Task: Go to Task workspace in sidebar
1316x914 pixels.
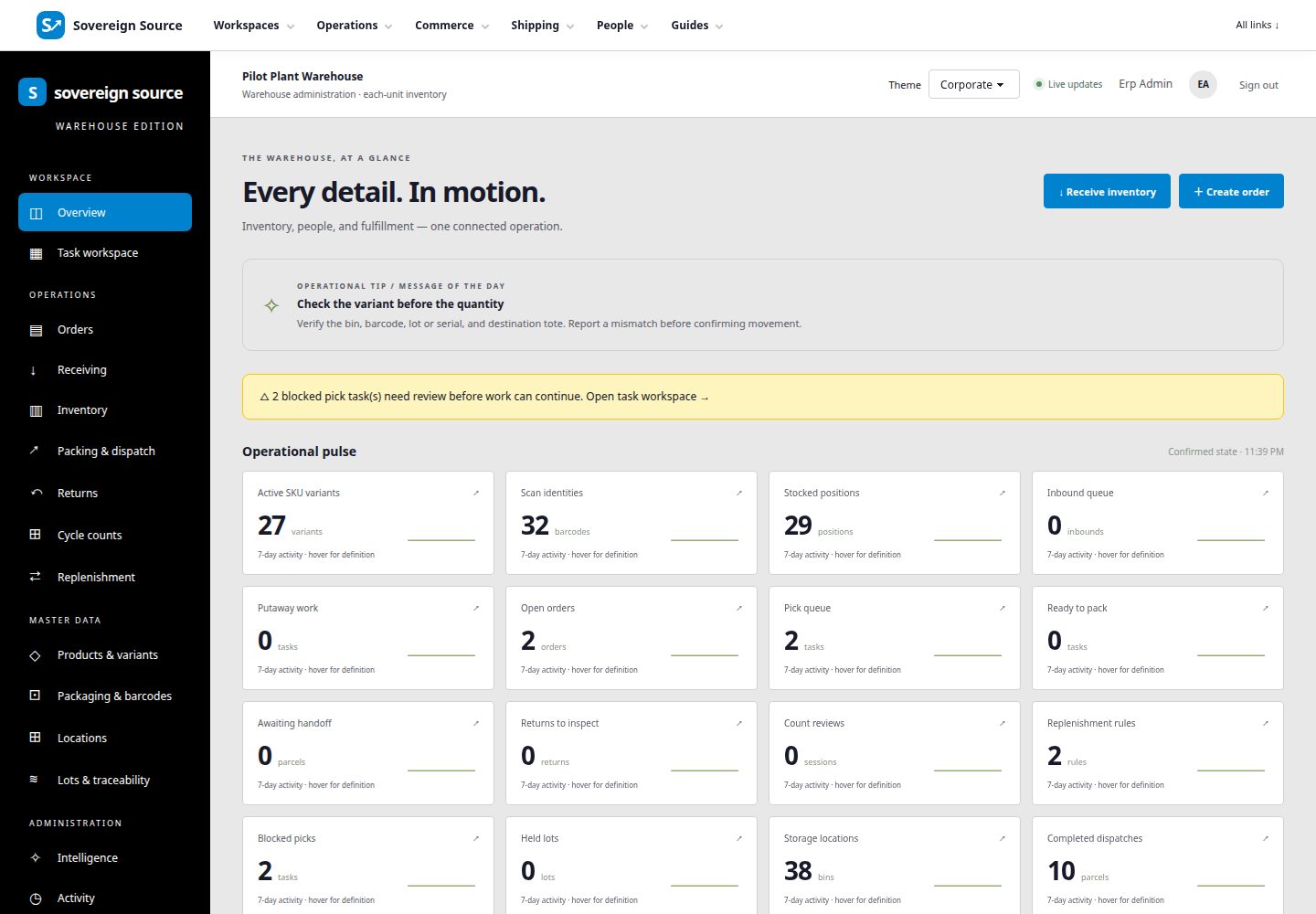Action: click(x=105, y=253)
